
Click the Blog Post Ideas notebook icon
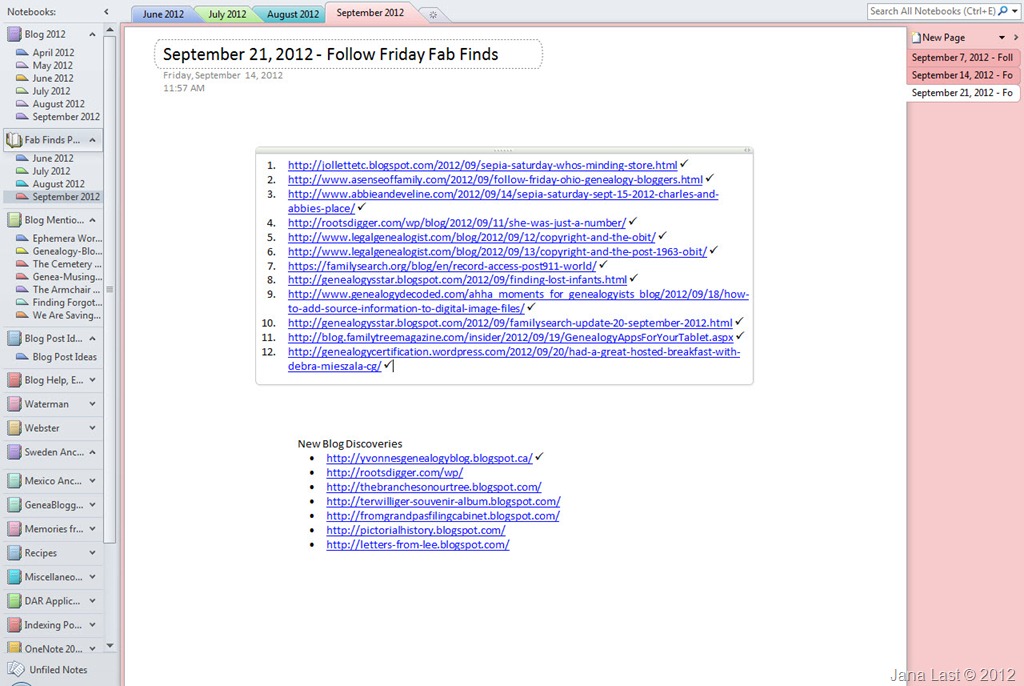14,338
